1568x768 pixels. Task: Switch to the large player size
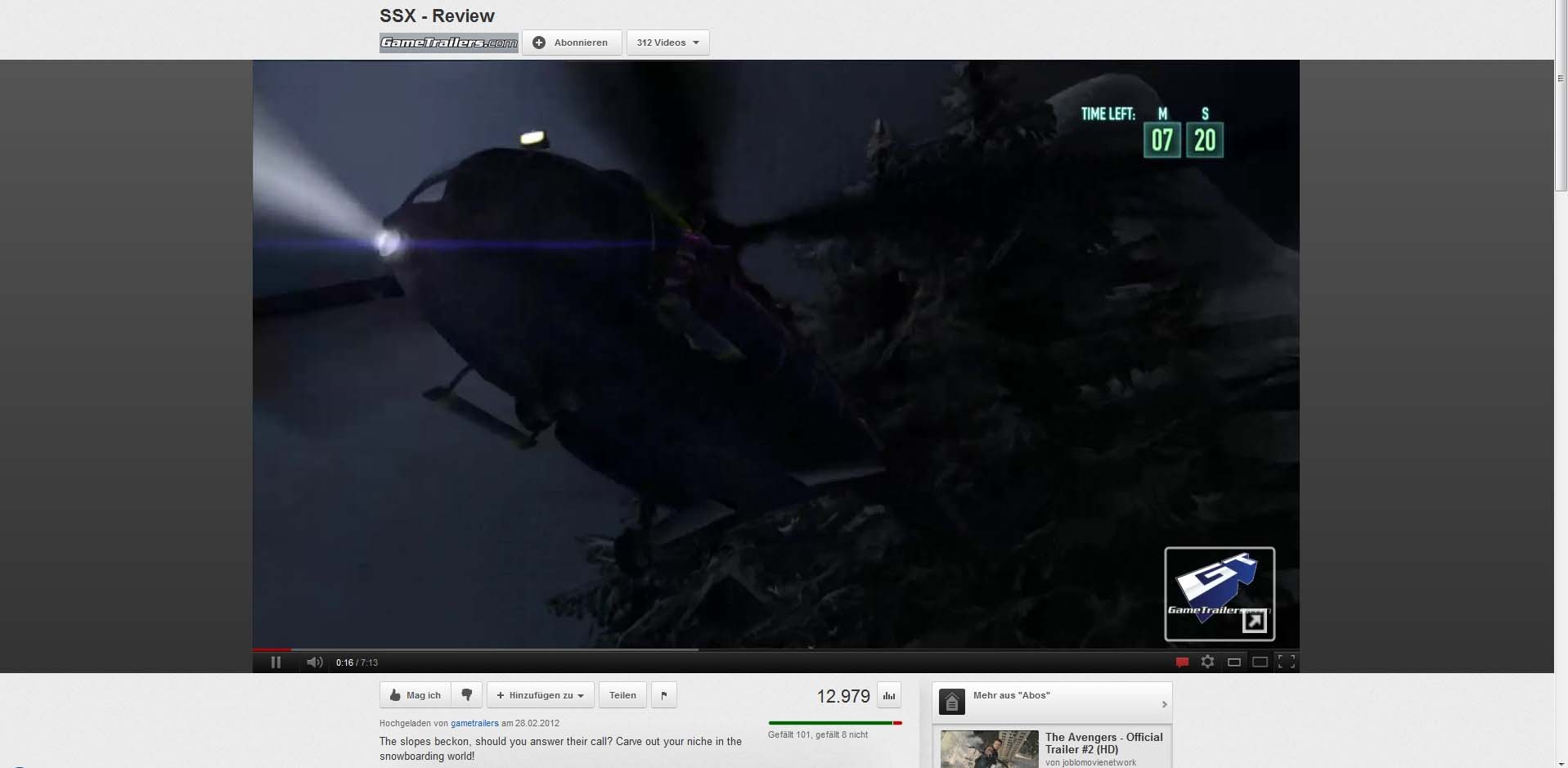(x=1260, y=662)
